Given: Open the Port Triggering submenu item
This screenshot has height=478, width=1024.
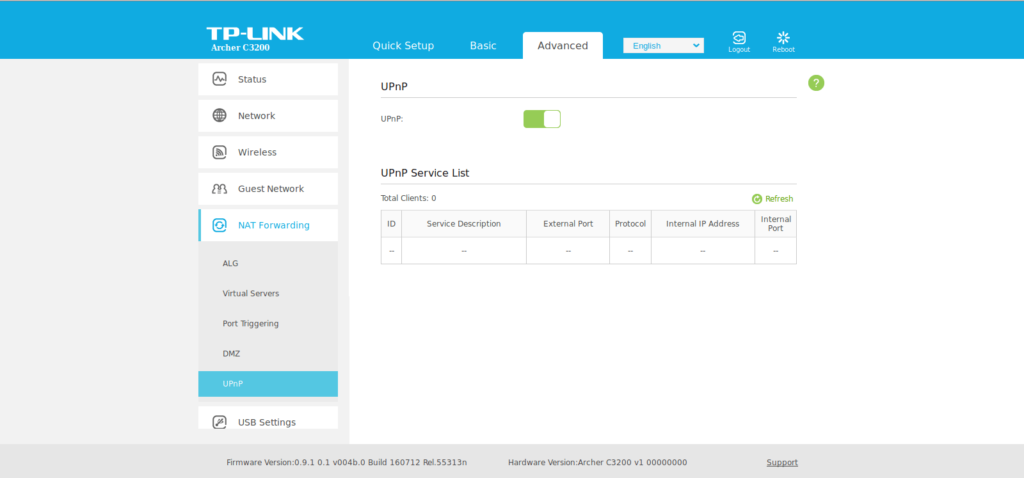Looking at the screenshot, I should (x=250, y=324).
